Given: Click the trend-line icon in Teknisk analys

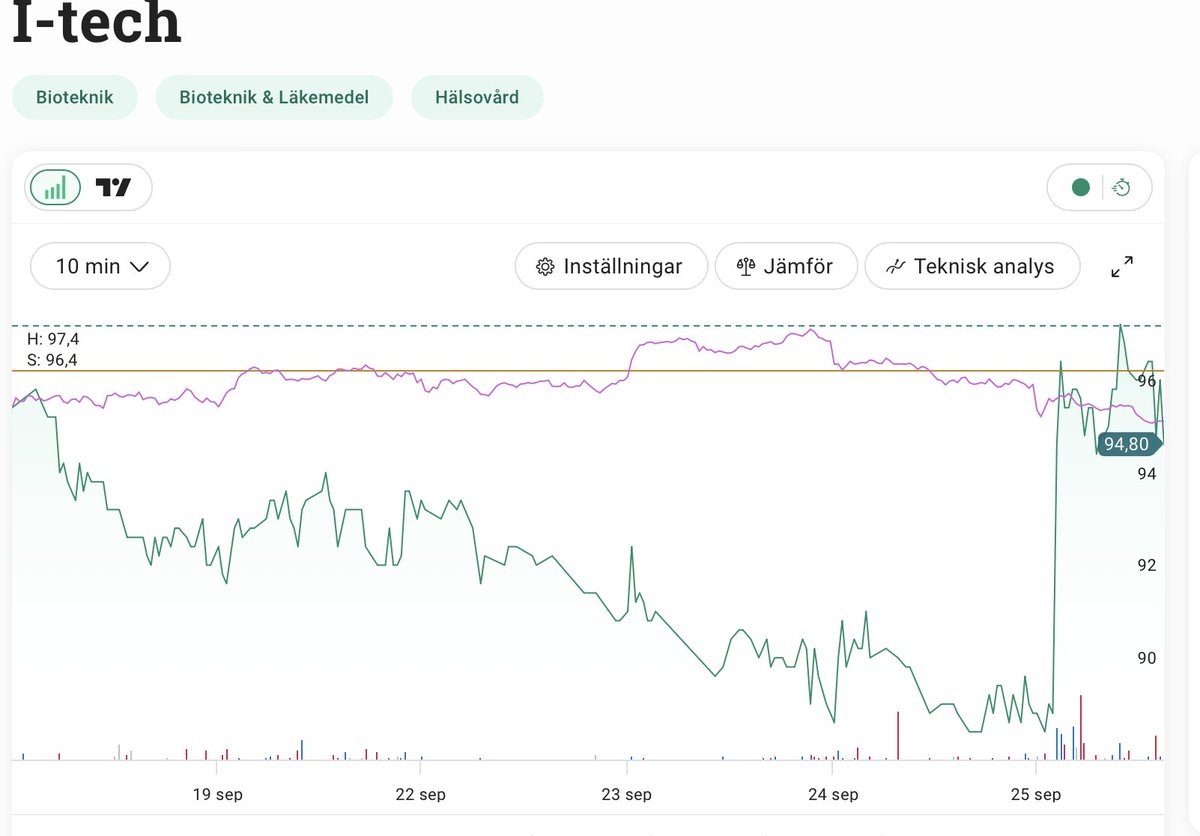Looking at the screenshot, I should (896, 267).
